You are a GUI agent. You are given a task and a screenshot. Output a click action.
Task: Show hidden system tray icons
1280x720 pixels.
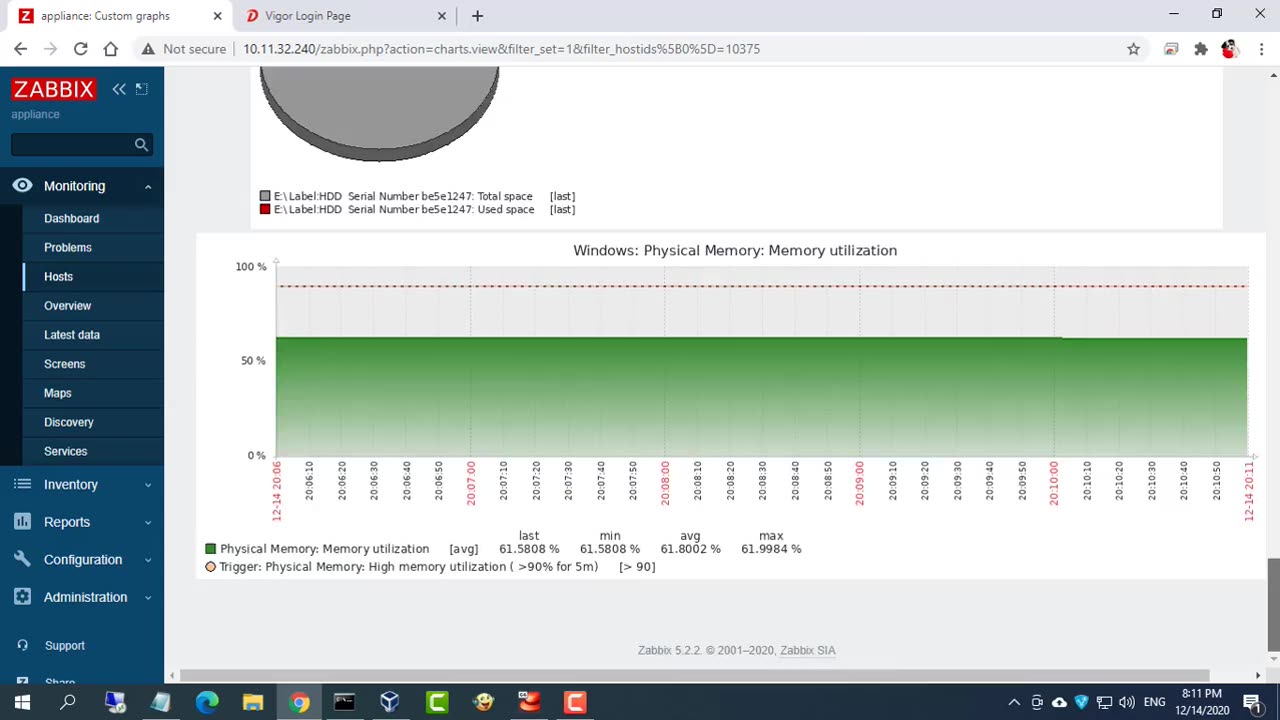pos(1014,703)
